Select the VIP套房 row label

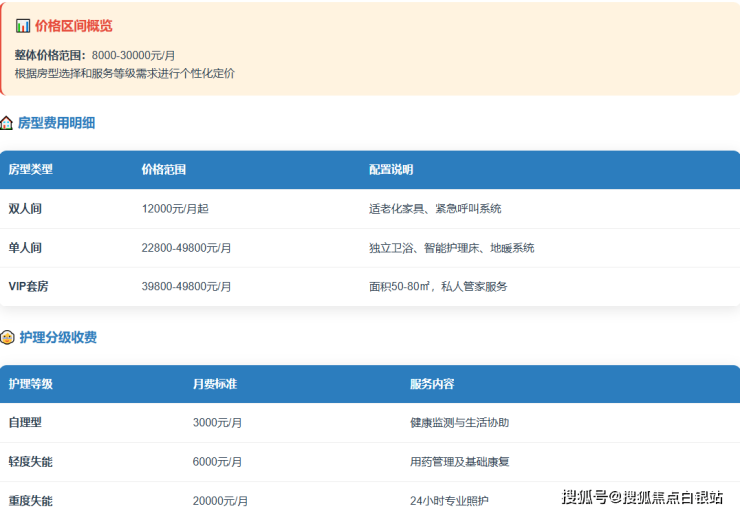(28, 286)
